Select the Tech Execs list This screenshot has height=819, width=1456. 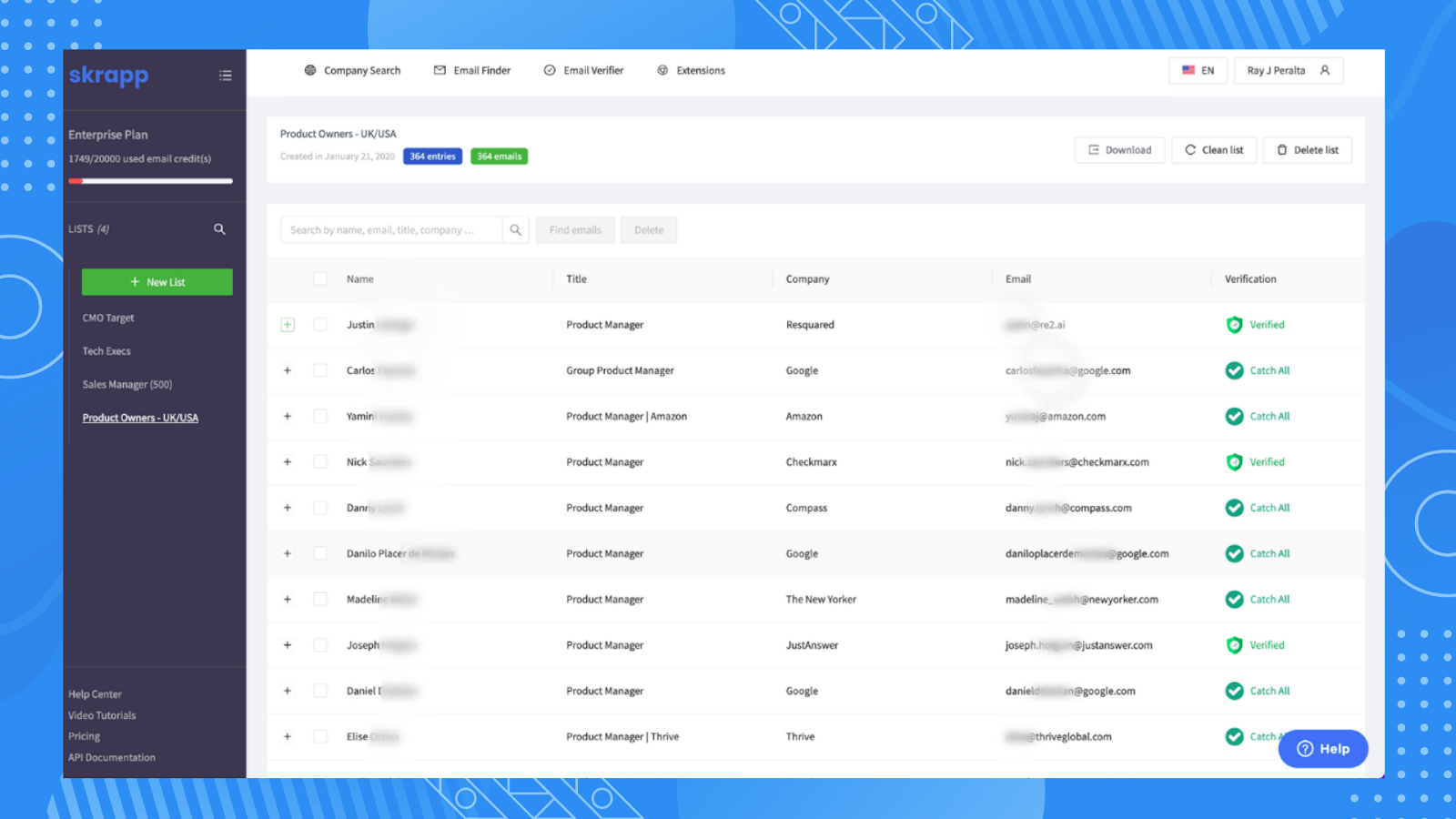(x=106, y=351)
